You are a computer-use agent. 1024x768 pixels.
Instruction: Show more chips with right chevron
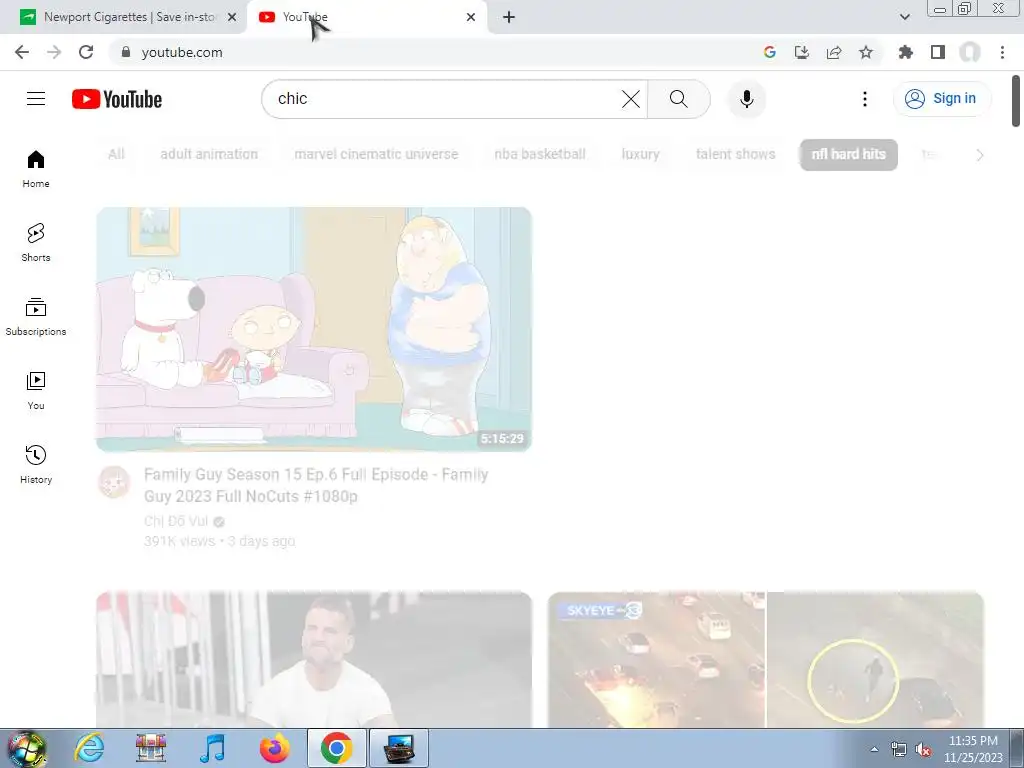tap(979, 155)
